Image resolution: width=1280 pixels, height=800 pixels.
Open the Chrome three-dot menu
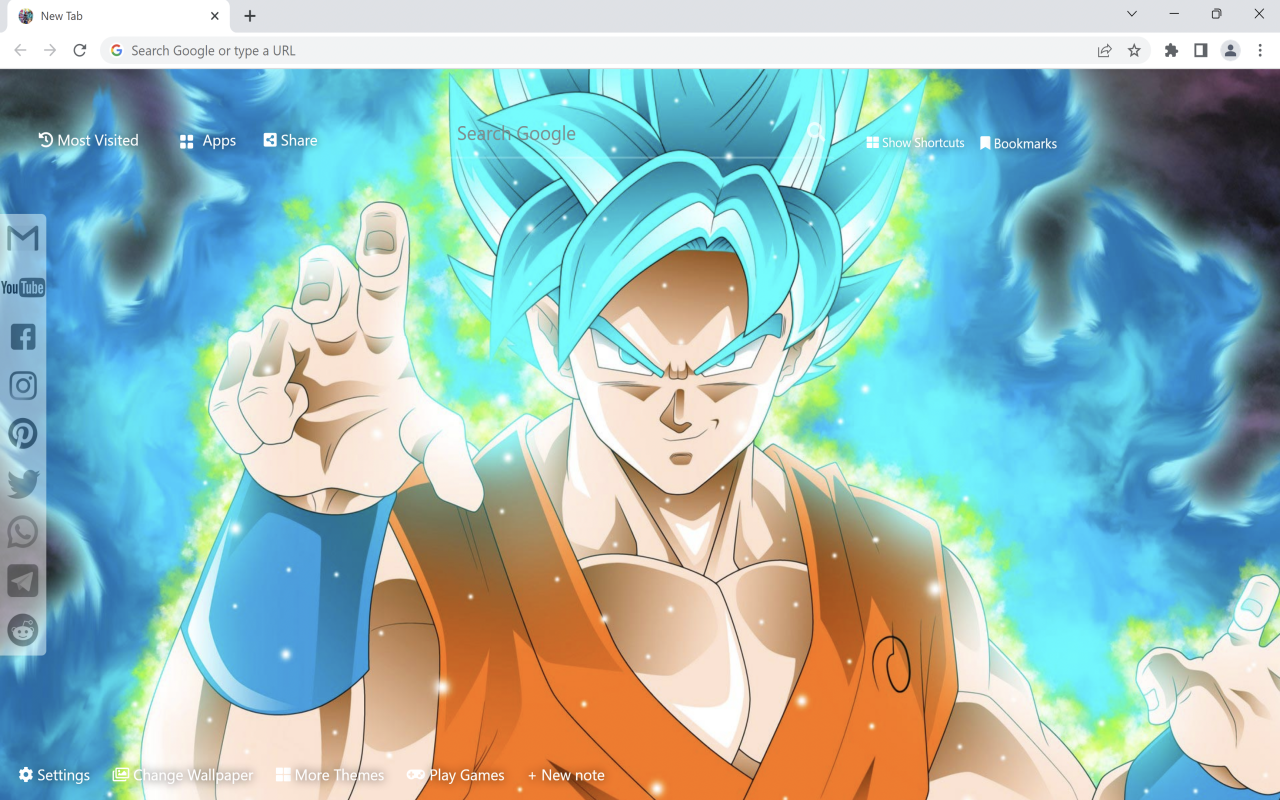tap(1260, 50)
